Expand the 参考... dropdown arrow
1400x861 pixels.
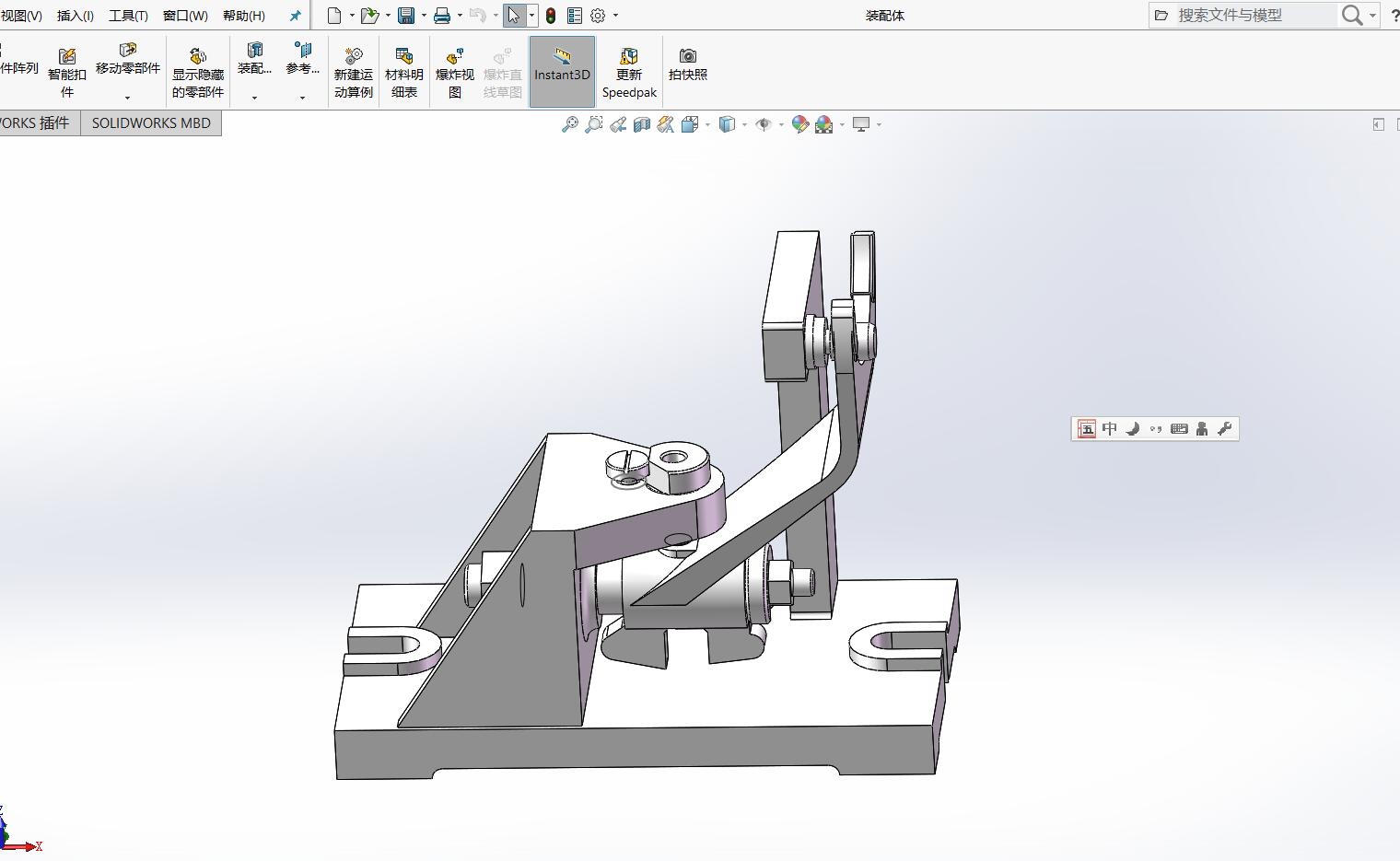[302, 97]
